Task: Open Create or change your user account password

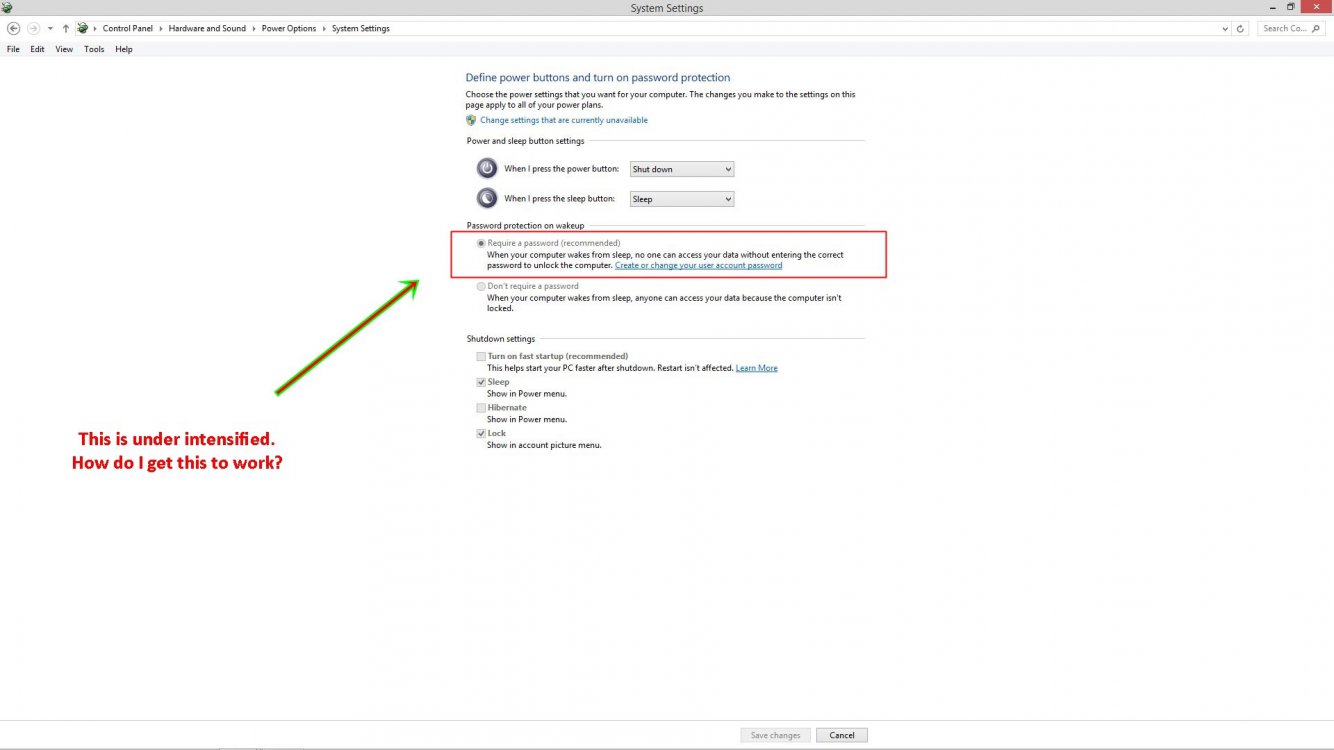Action: pos(698,266)
